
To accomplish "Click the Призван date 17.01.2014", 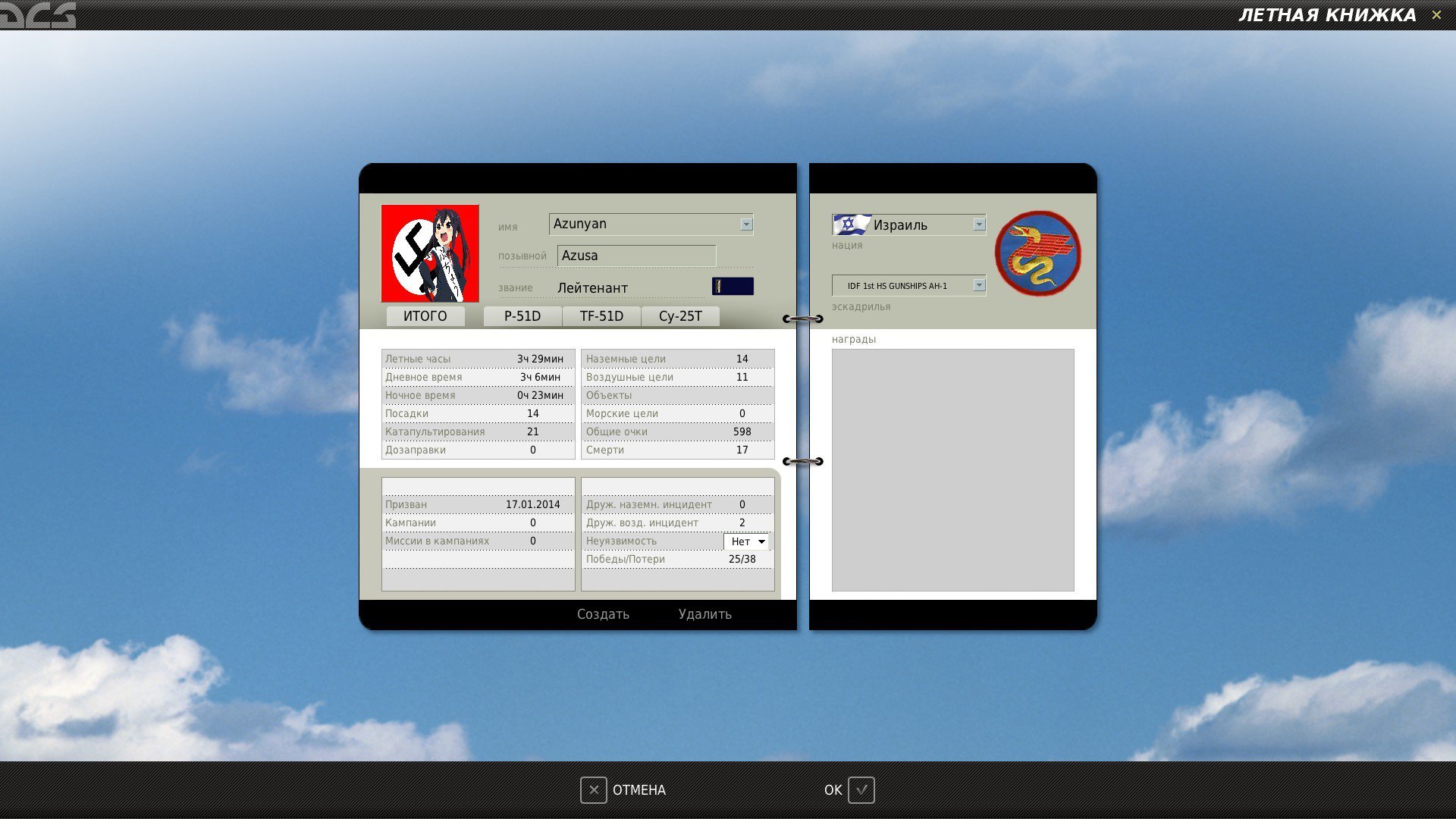I will coord(532,504).
